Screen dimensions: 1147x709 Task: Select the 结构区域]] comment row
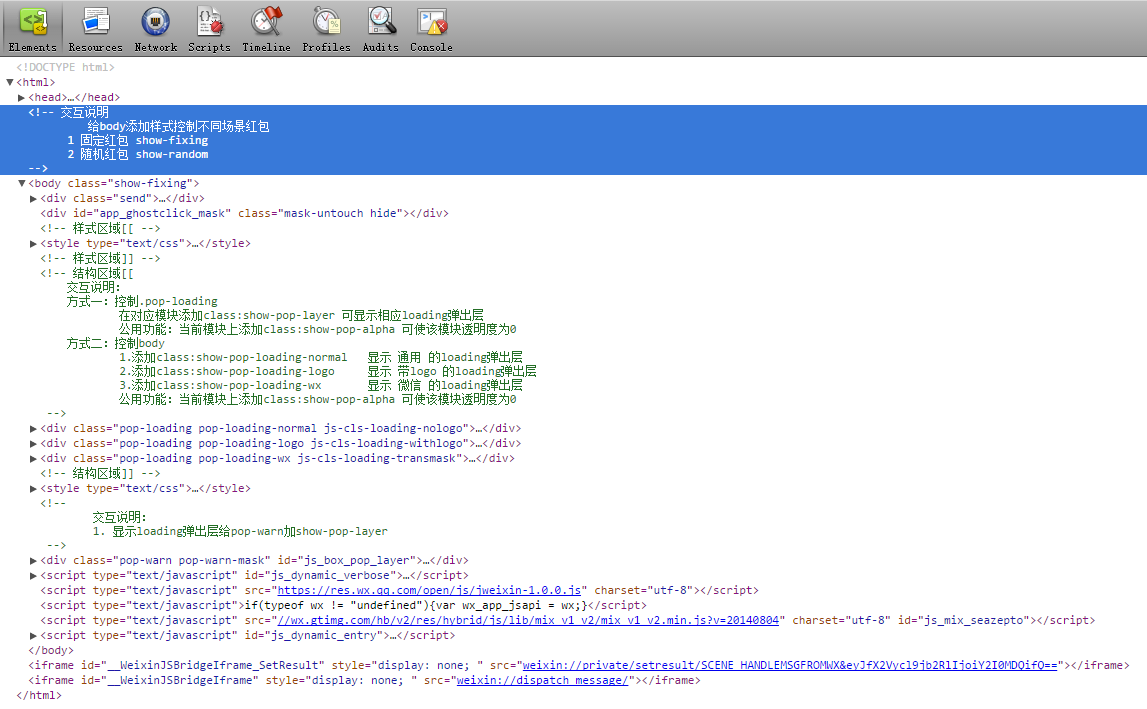pyautogui.click(x=100, y=473)
